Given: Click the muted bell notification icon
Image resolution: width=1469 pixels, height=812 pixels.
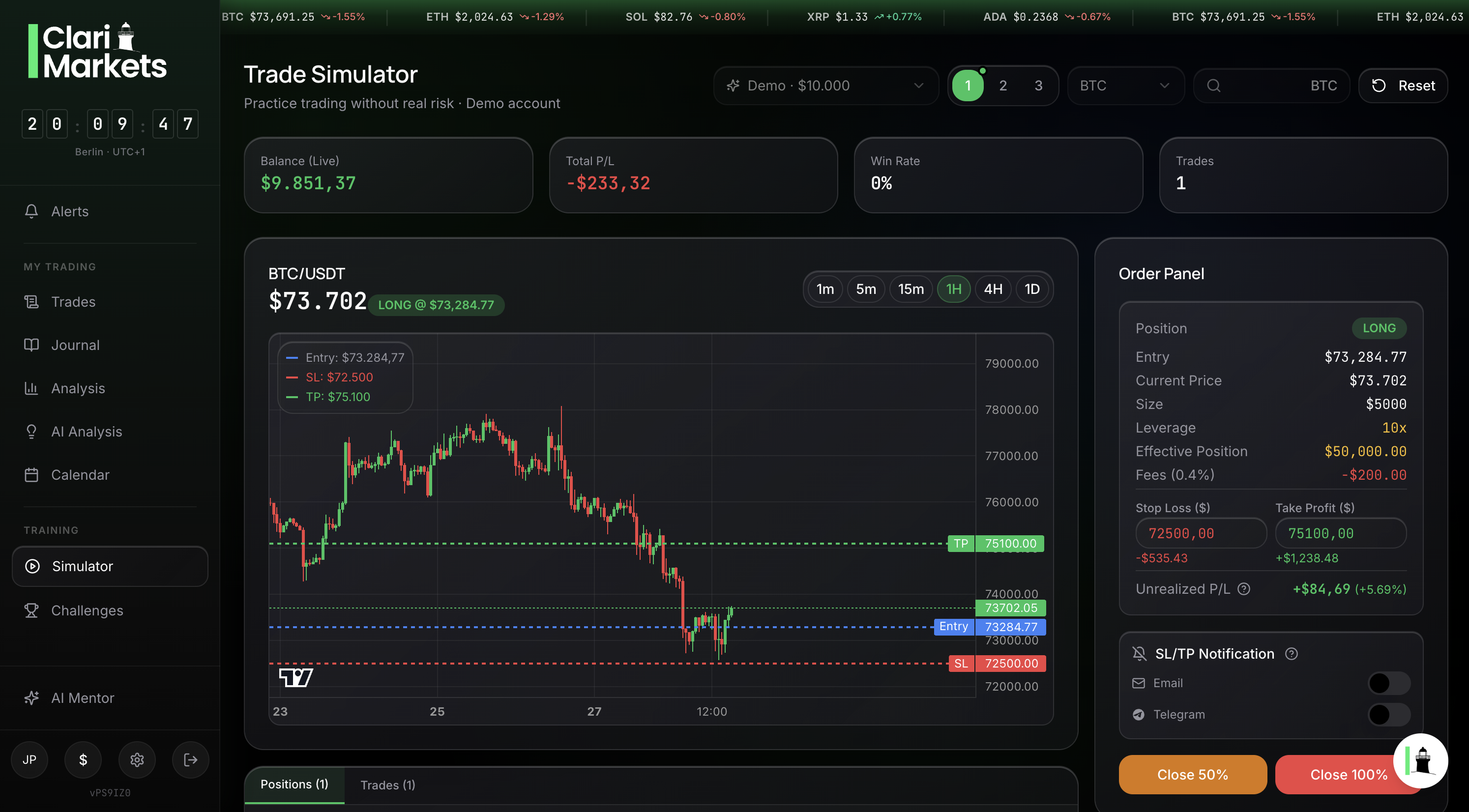Looking at the screenshot, I should pos(1140,654).
